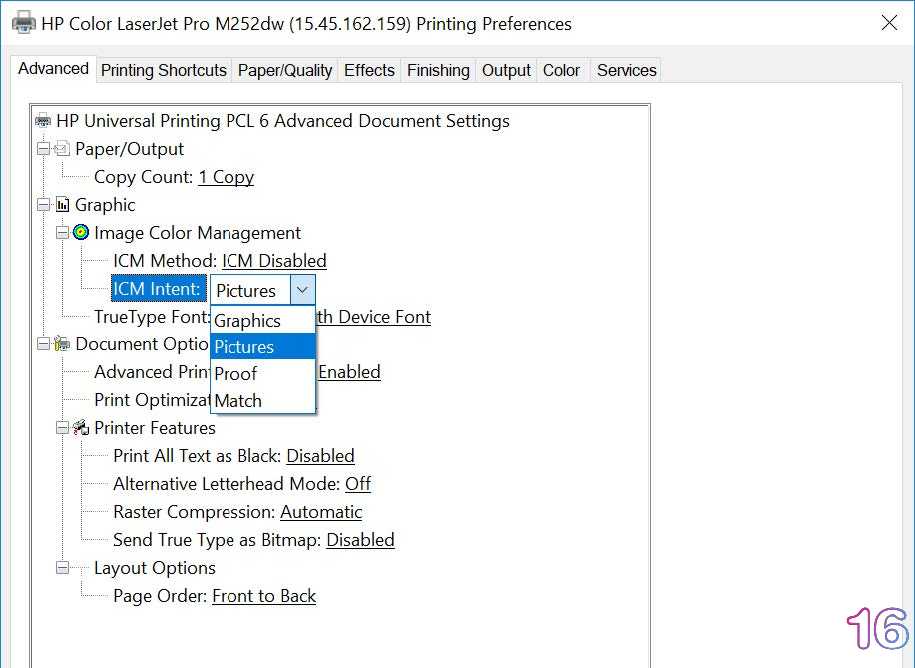This screenshot has width=915, height=668.
Task: Click the HP Universal Printing root node icon
Action: [x=43, y=121]
